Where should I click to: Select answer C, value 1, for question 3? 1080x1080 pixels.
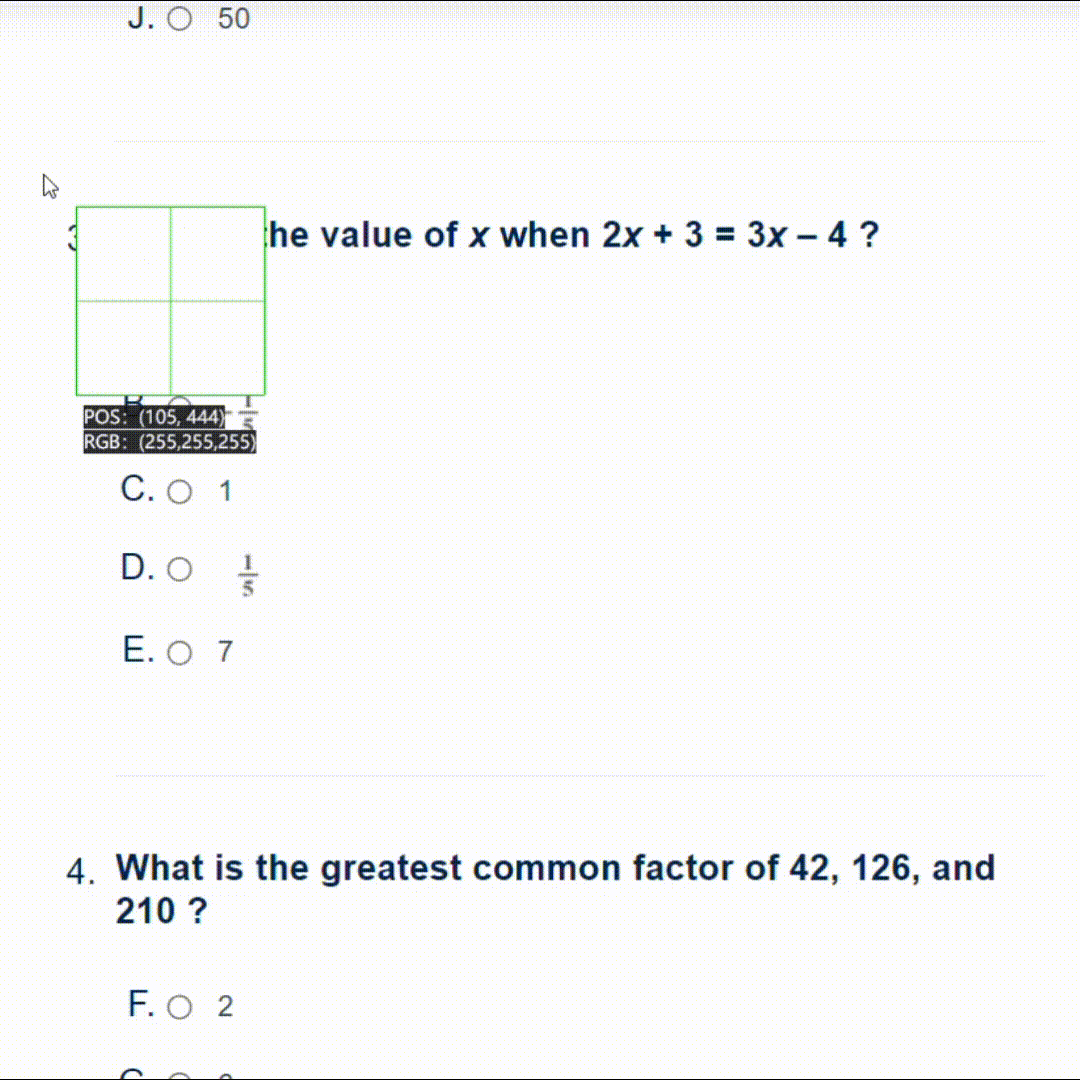pos(180,490)
